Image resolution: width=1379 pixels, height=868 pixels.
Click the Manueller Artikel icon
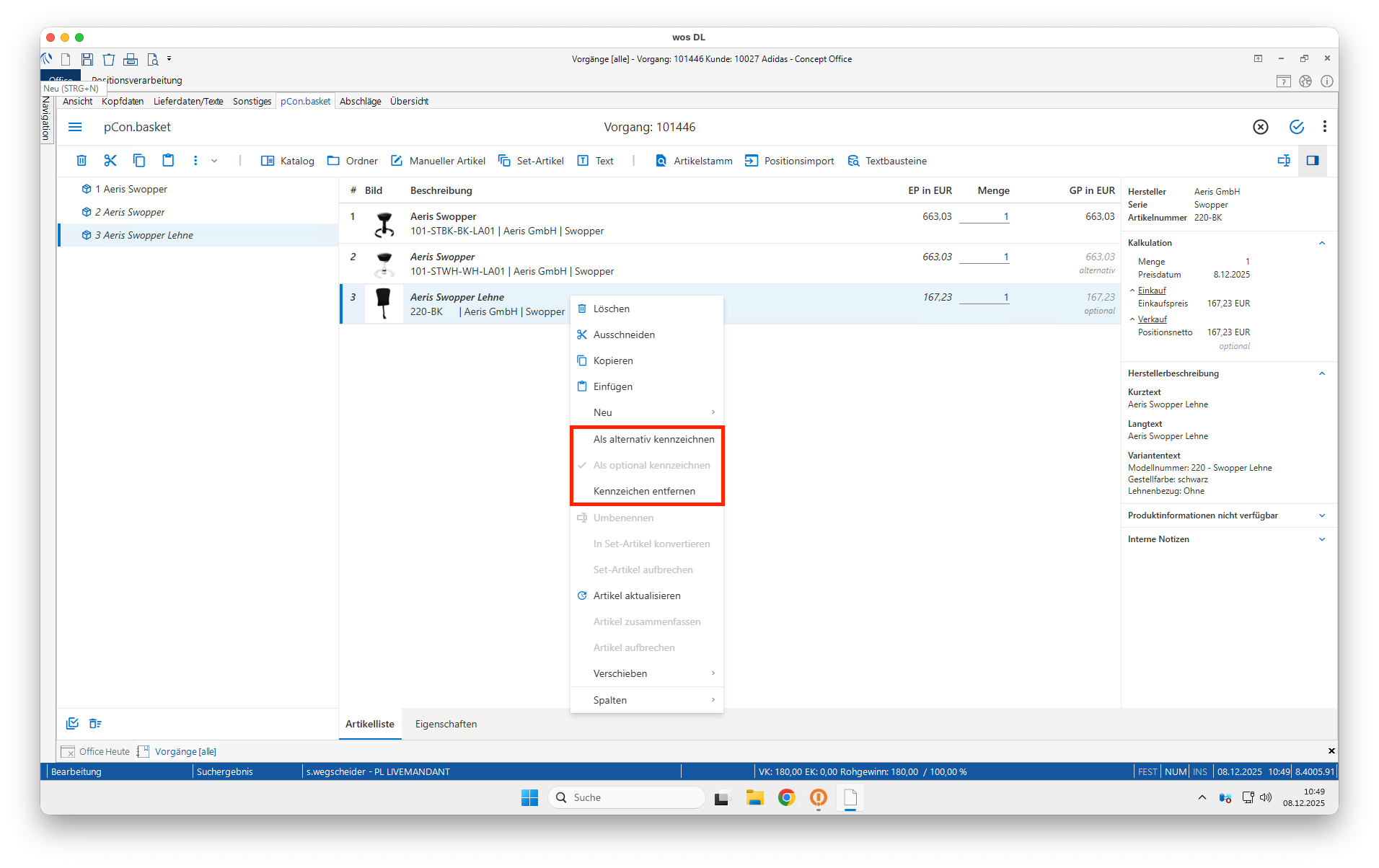[x=397, y=161]
